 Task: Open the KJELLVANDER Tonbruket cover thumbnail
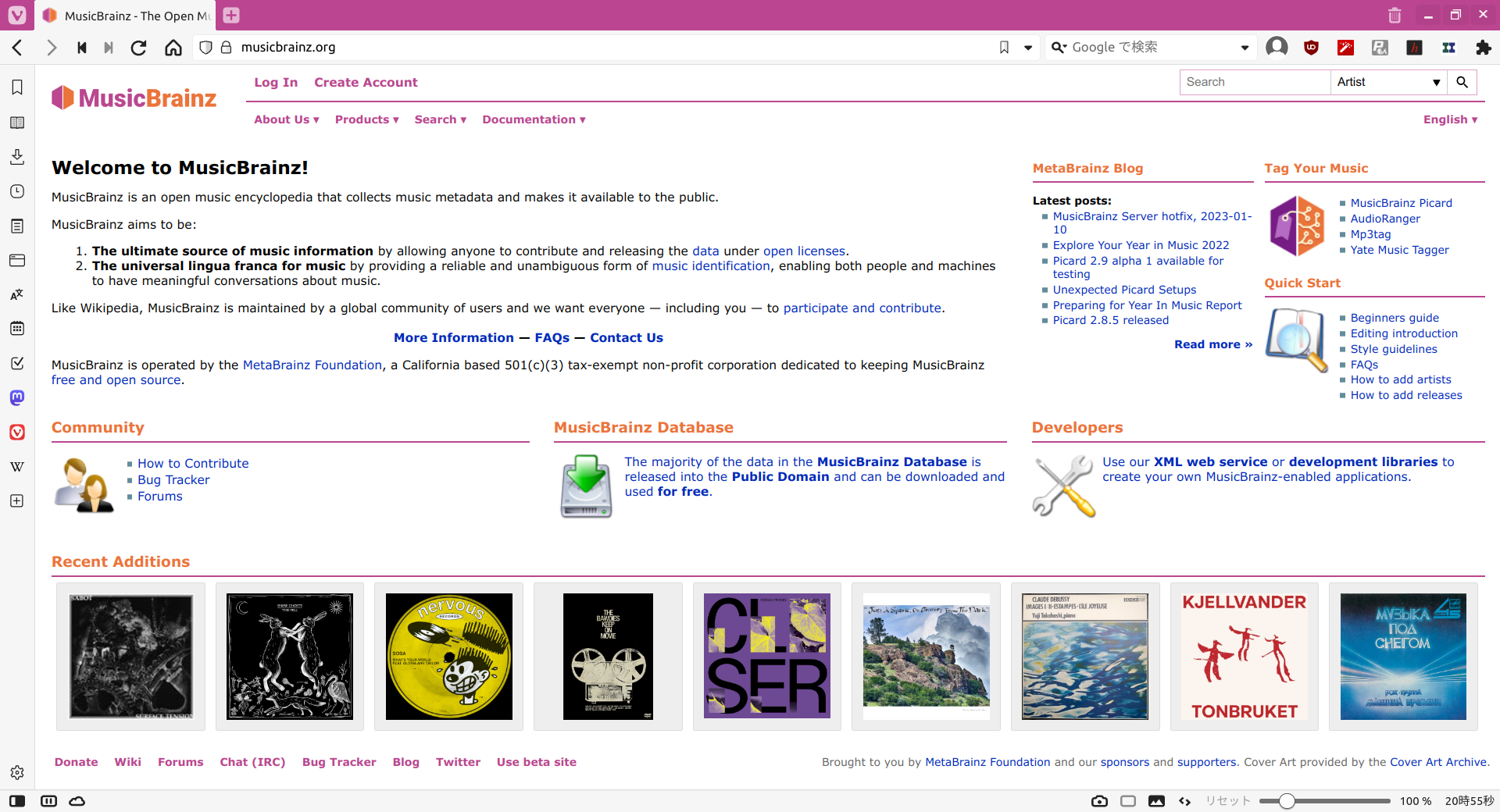pos(1244,657)
